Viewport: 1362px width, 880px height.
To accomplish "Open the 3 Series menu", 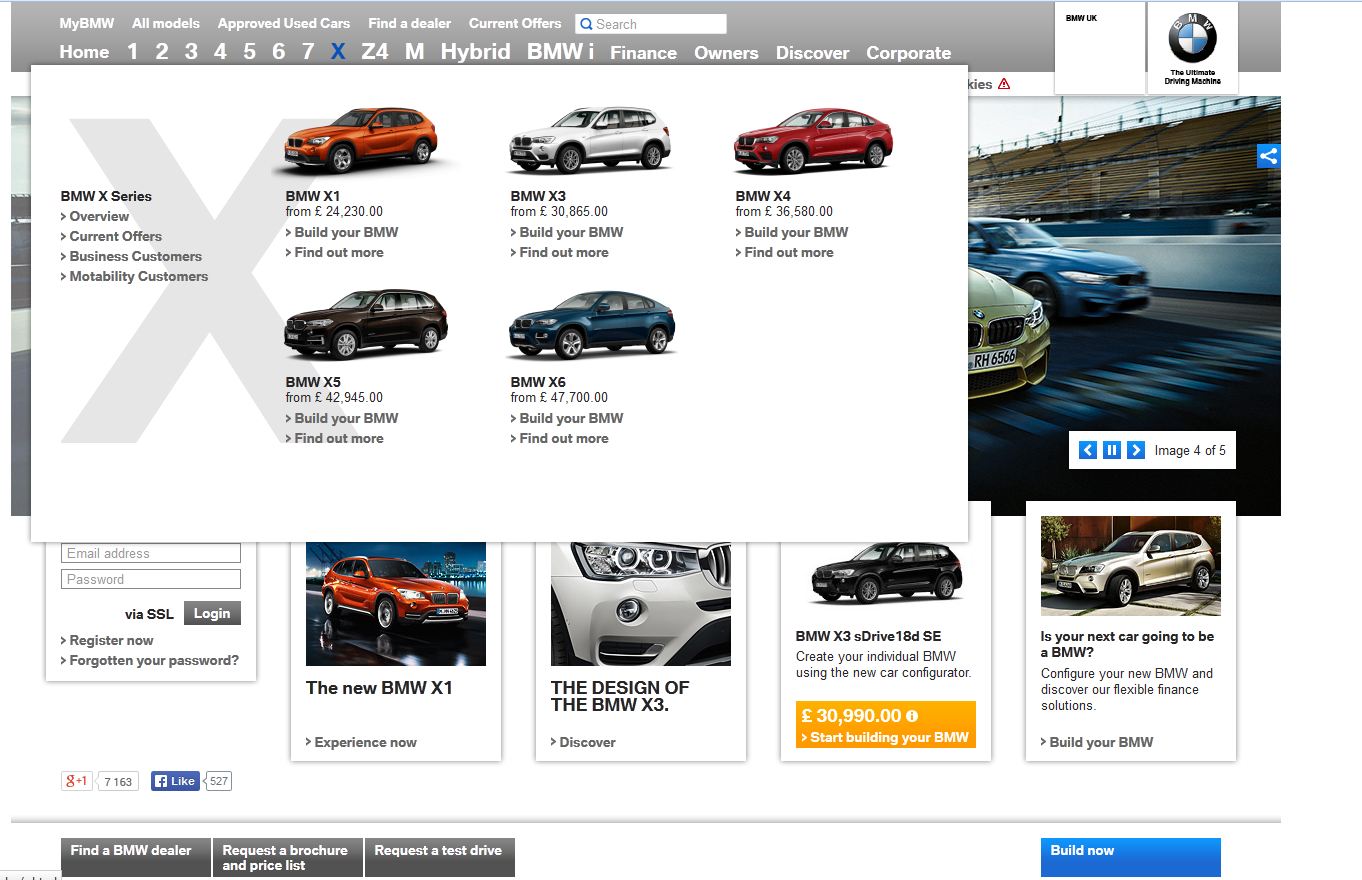I will [190, 51].
